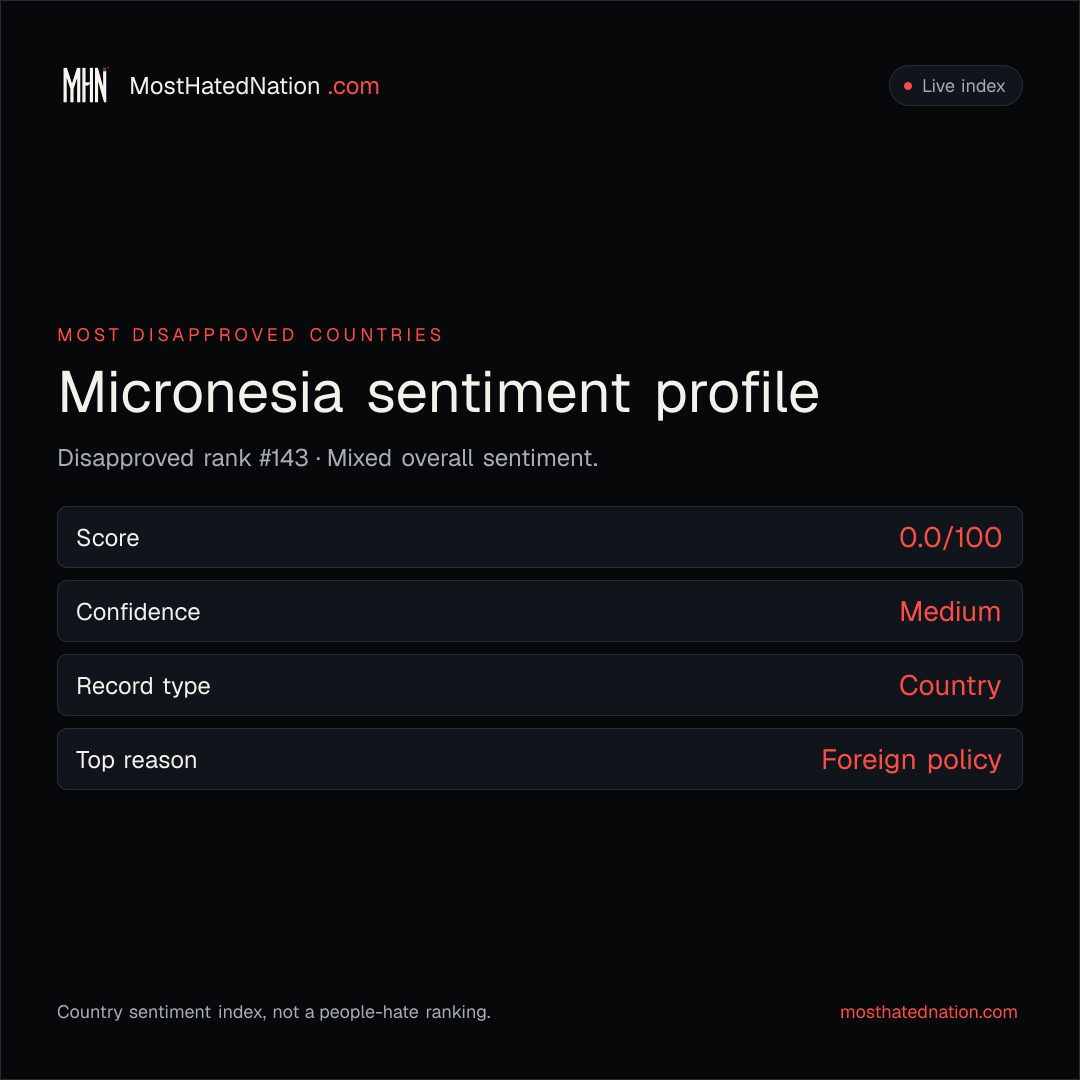Click the red Live index dot

tap(908, 86)
